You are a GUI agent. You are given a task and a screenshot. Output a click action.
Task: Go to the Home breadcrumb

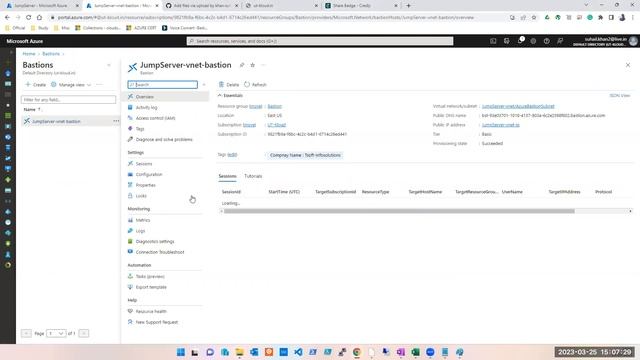[x=29, y=53]
